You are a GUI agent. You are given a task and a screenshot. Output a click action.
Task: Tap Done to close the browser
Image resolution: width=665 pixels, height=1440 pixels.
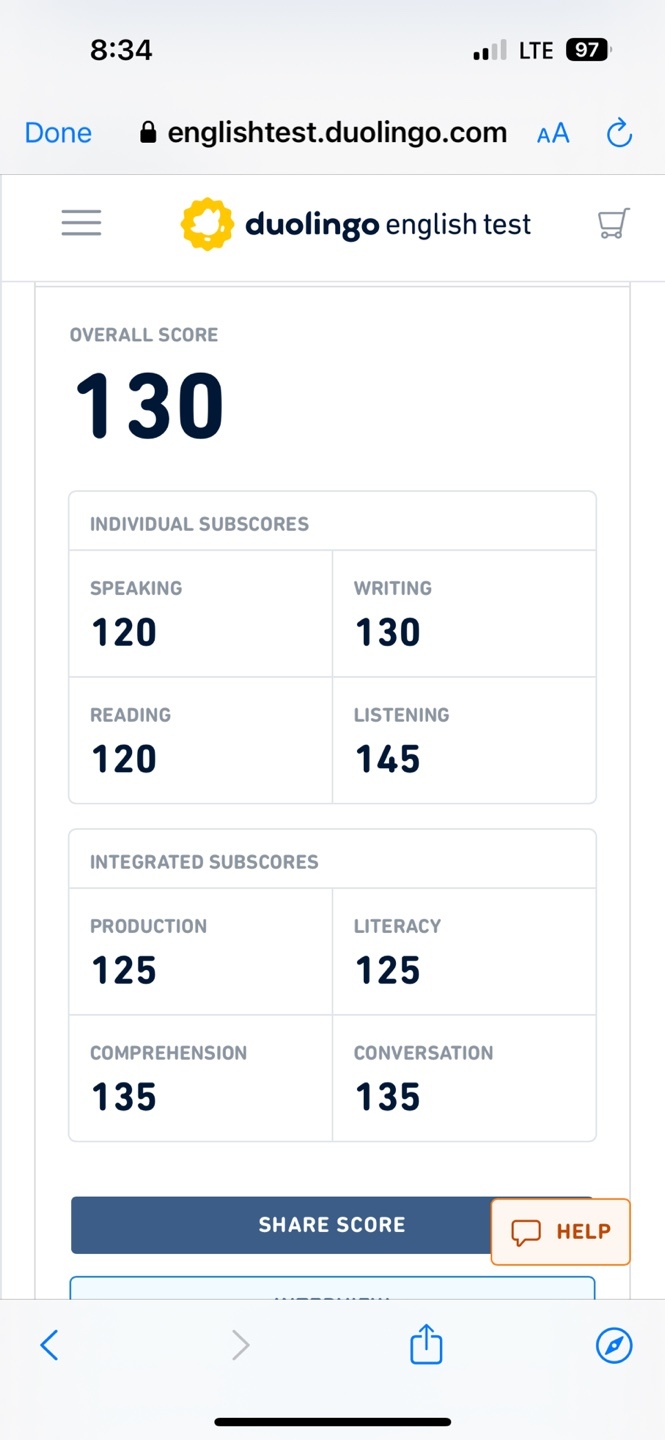coord(58,133)
